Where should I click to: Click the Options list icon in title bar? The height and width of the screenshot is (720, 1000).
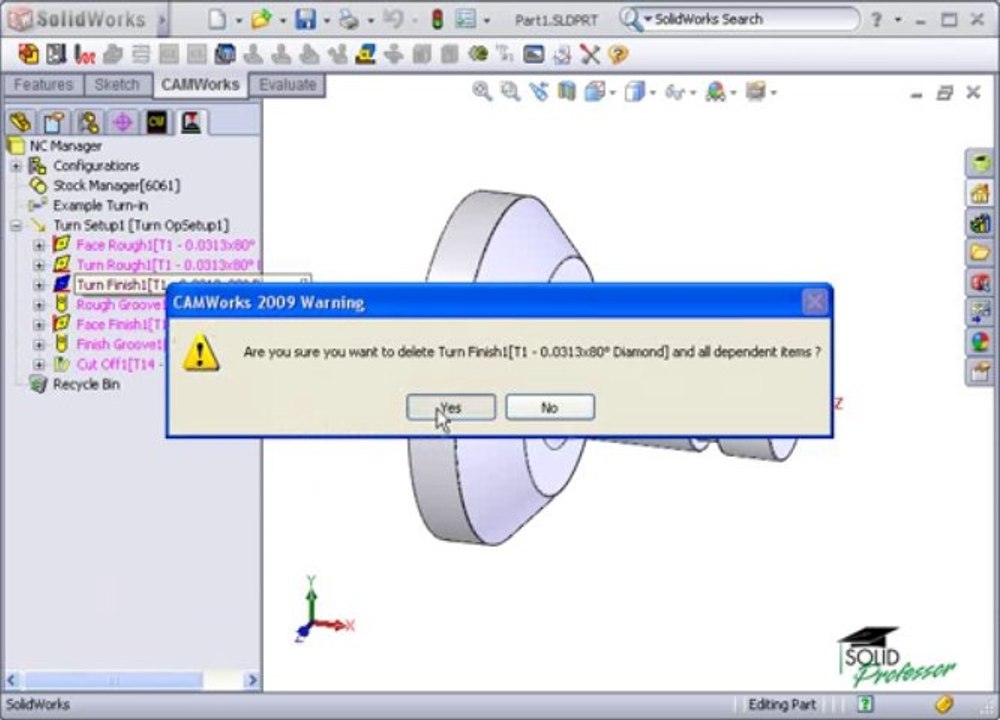[x=466, y=20]
